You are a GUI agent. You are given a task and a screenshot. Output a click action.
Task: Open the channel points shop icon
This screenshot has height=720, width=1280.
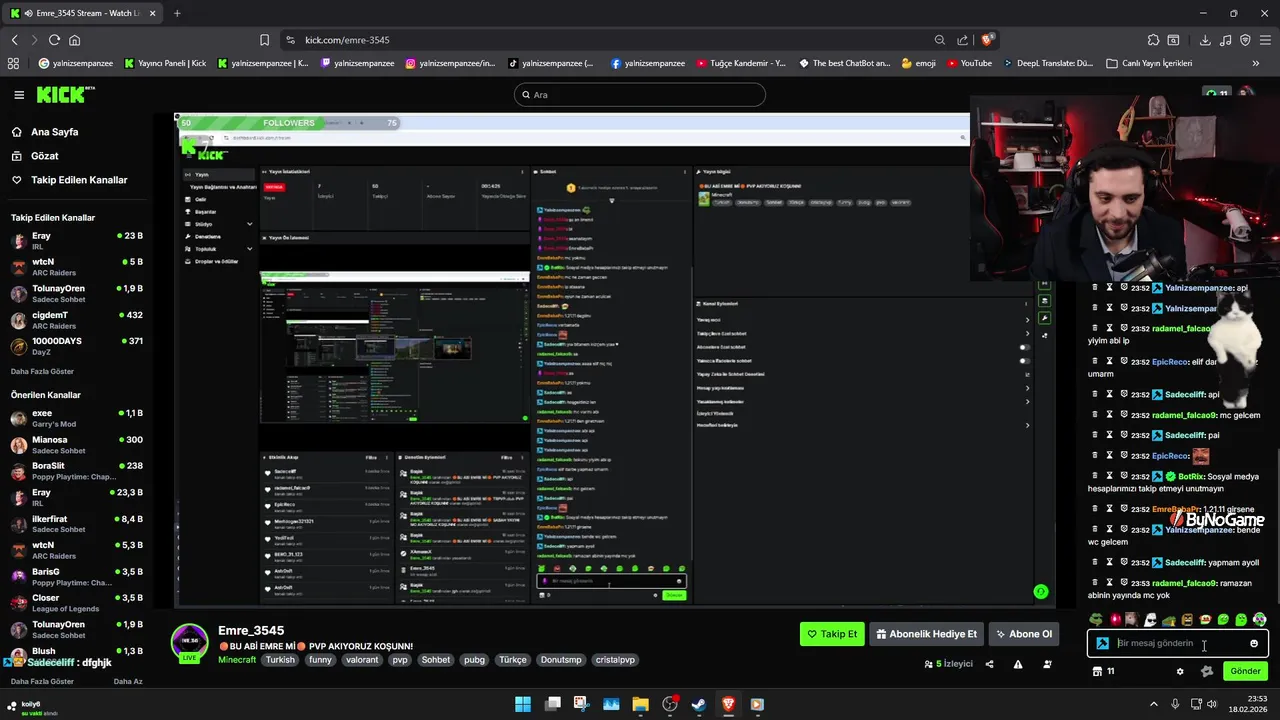(x=1097, y=671)
